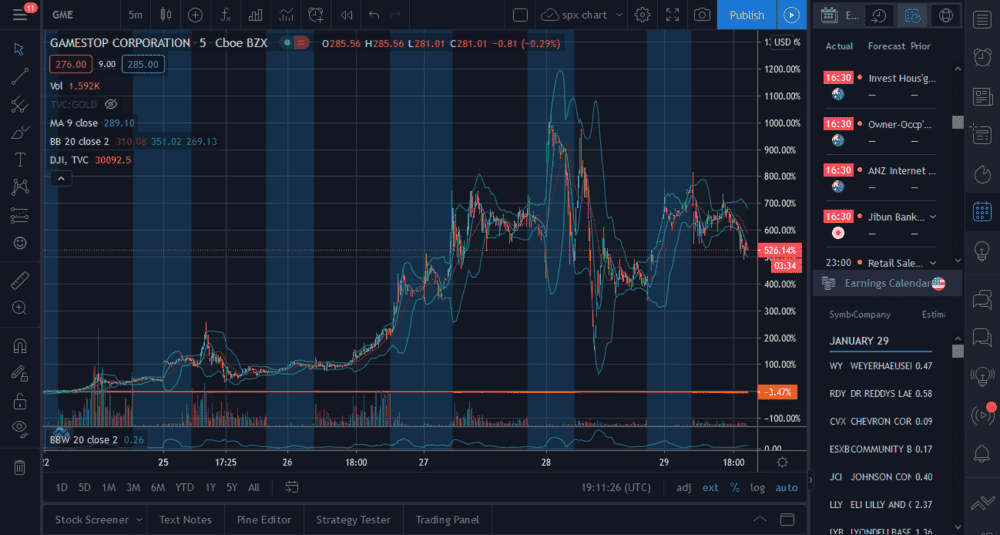Show the hidden TVC:GOLD series

(111, 104)
